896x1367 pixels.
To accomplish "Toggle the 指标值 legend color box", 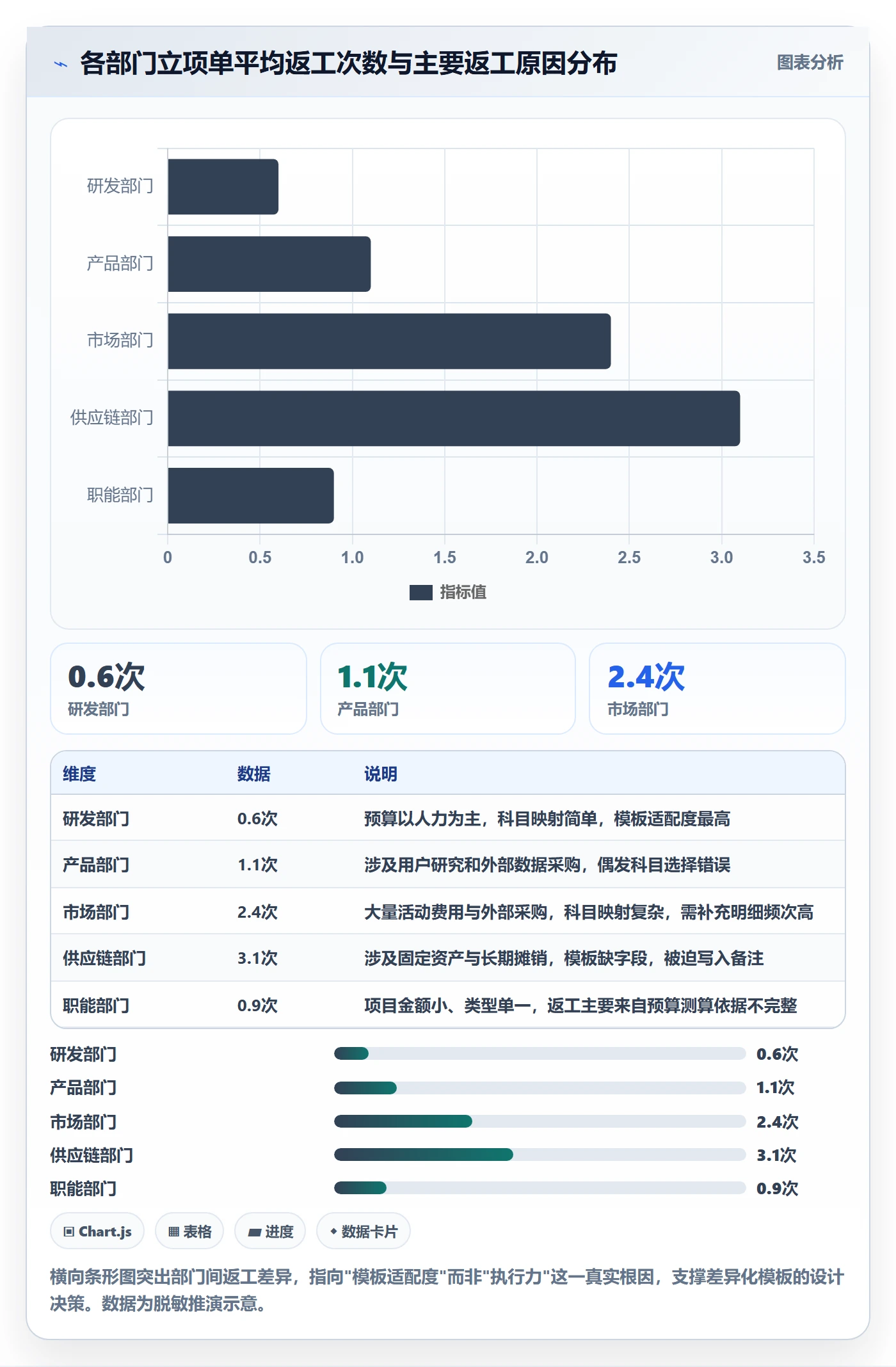I will pos(420,593).
